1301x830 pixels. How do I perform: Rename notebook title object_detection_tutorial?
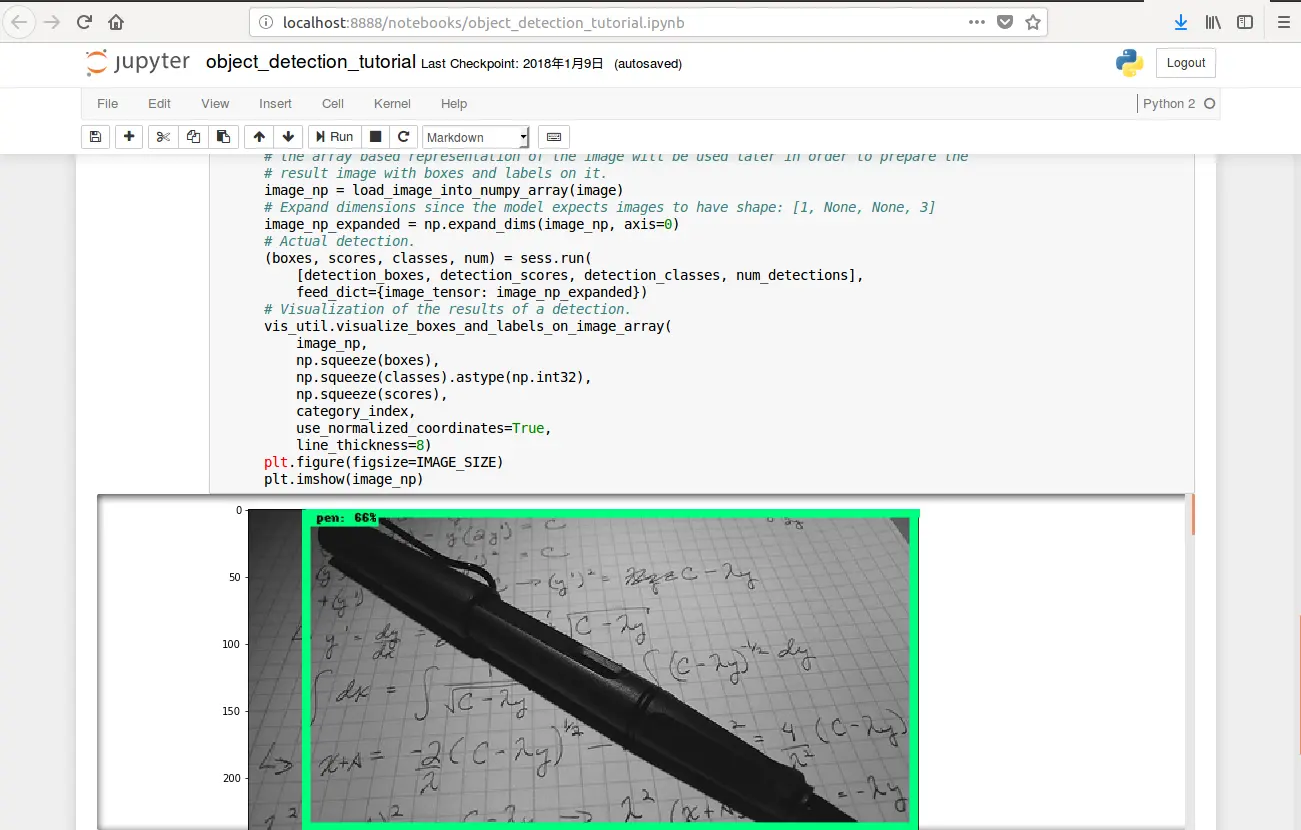(x=311, y=62)
